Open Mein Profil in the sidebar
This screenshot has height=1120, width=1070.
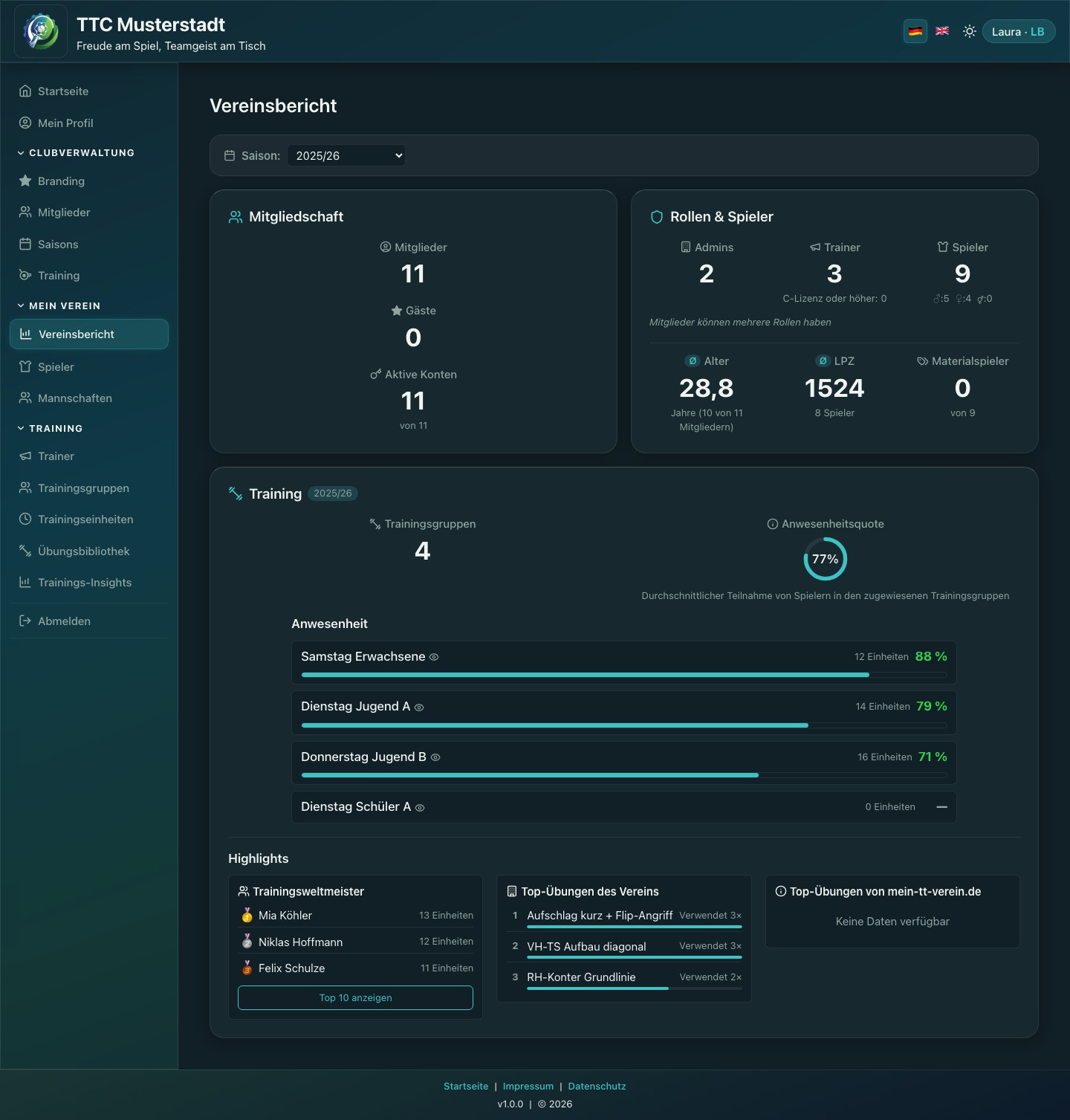(x=89, y=123)
